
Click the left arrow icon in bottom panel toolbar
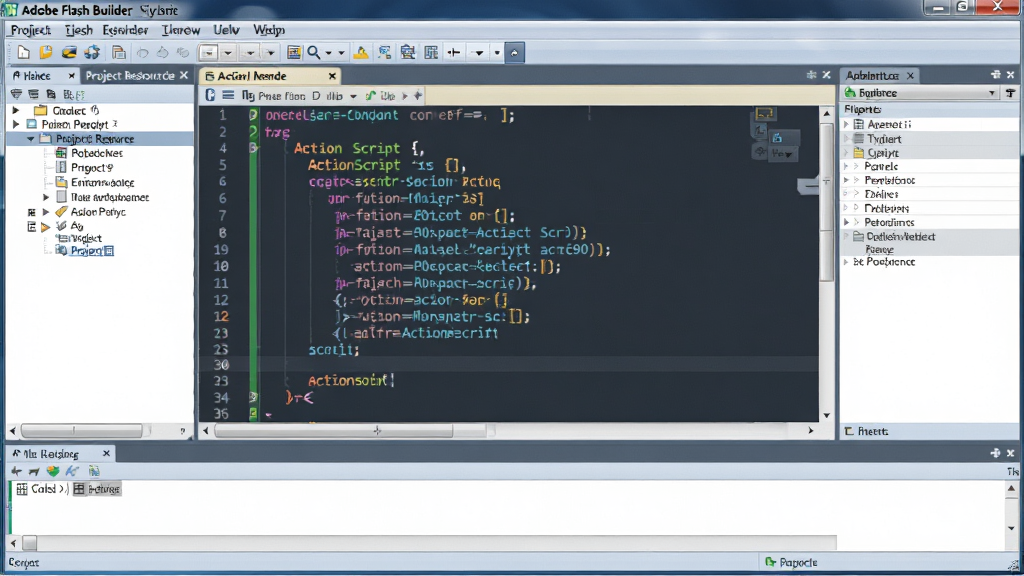[16, 471]
